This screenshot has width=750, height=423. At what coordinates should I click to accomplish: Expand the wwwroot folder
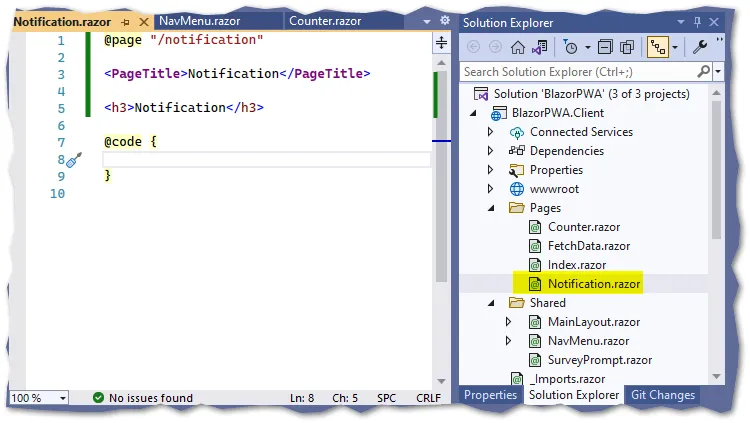[x=490, y=189]
